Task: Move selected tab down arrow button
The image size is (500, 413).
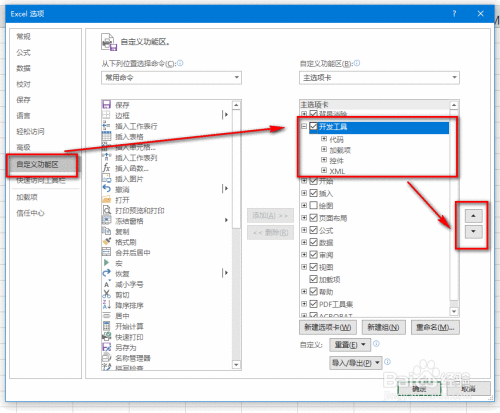Action: pyautogui.click(x=473, y=231)
